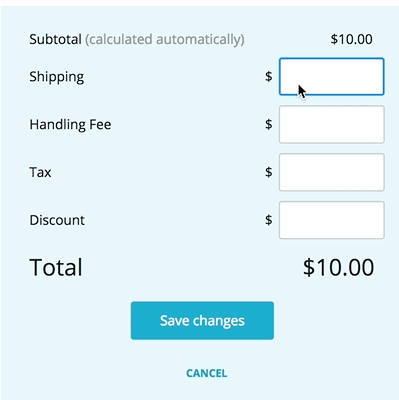The width and height of the screenshot is (399, 400).
Task: Activate the Discount amount input box
Action: [332, 220]
